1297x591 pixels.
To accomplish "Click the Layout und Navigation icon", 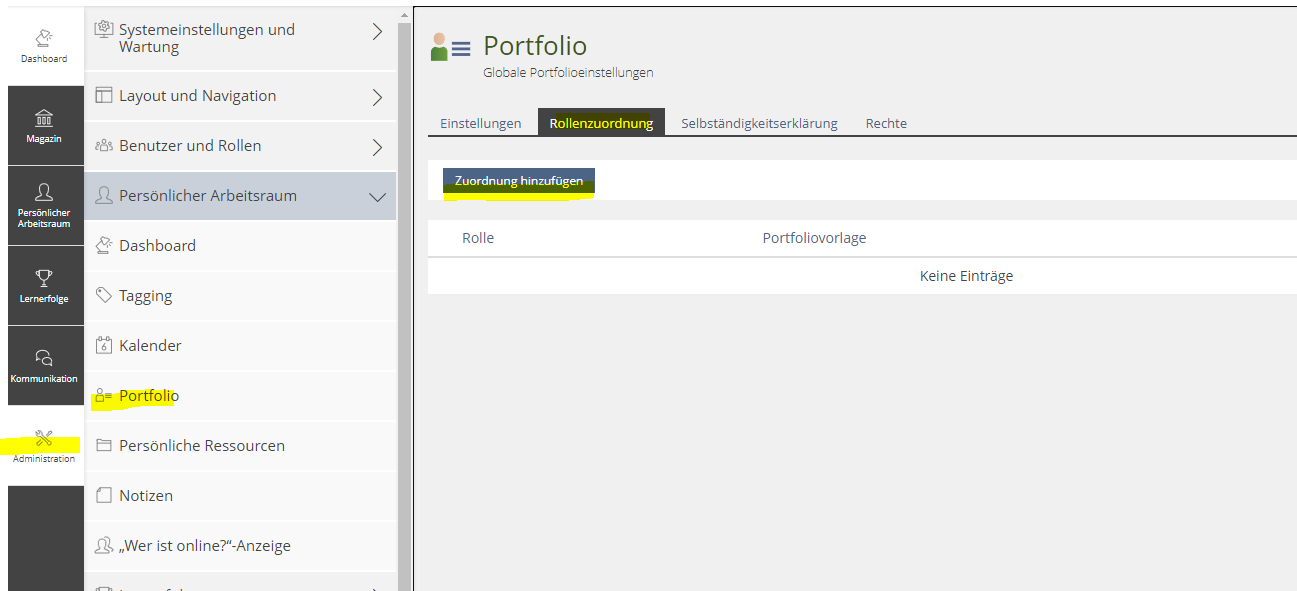I will pos(103,95).
